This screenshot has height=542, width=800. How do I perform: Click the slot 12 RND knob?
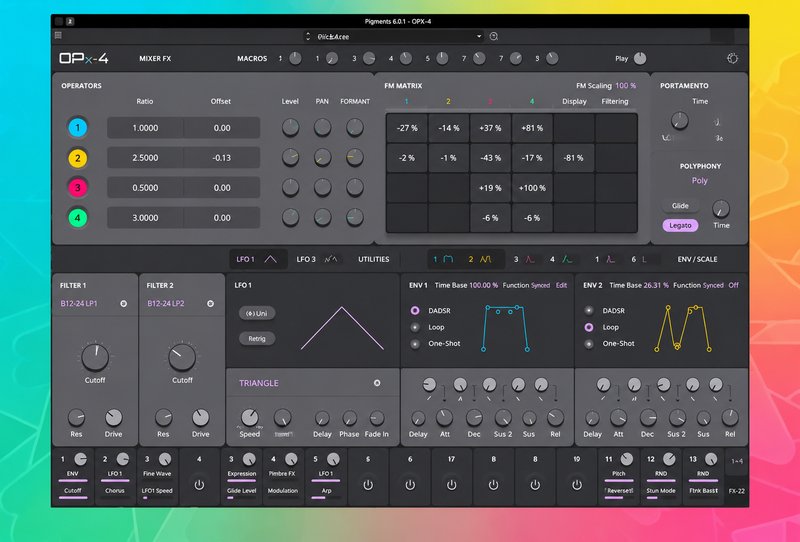coord(669,459)
